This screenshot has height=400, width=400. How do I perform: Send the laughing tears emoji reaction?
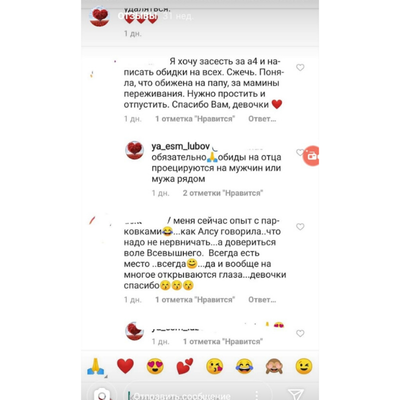pyautogui.click(x=244, y=366)
